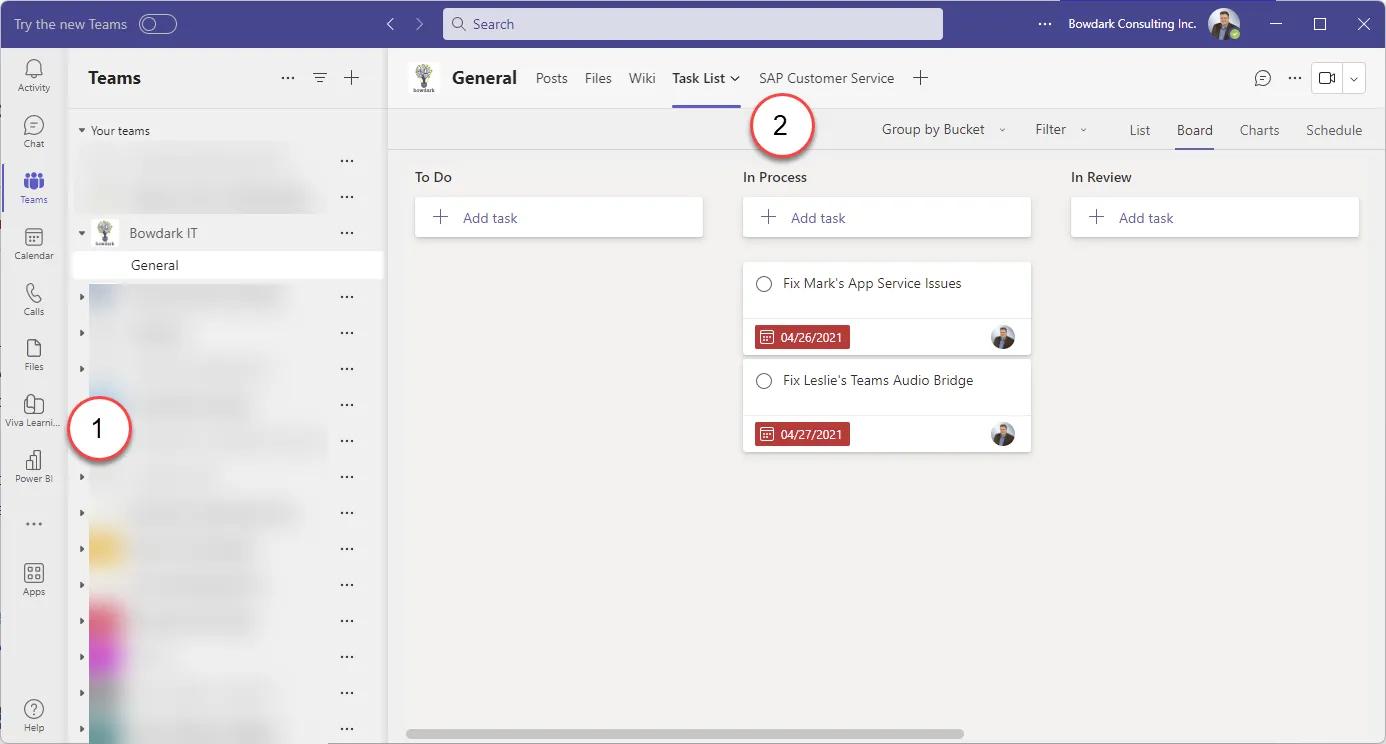1386x744 pixels.
Task: Click the Search box
Action: 693,24
